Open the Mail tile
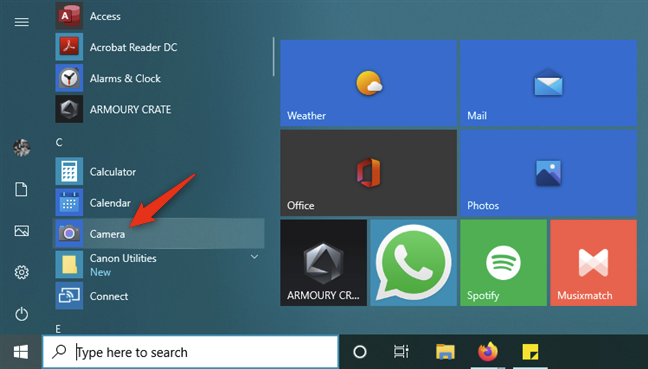Viewport: 648px width, 369px height. pyautogui.click(x=548, y=83)
